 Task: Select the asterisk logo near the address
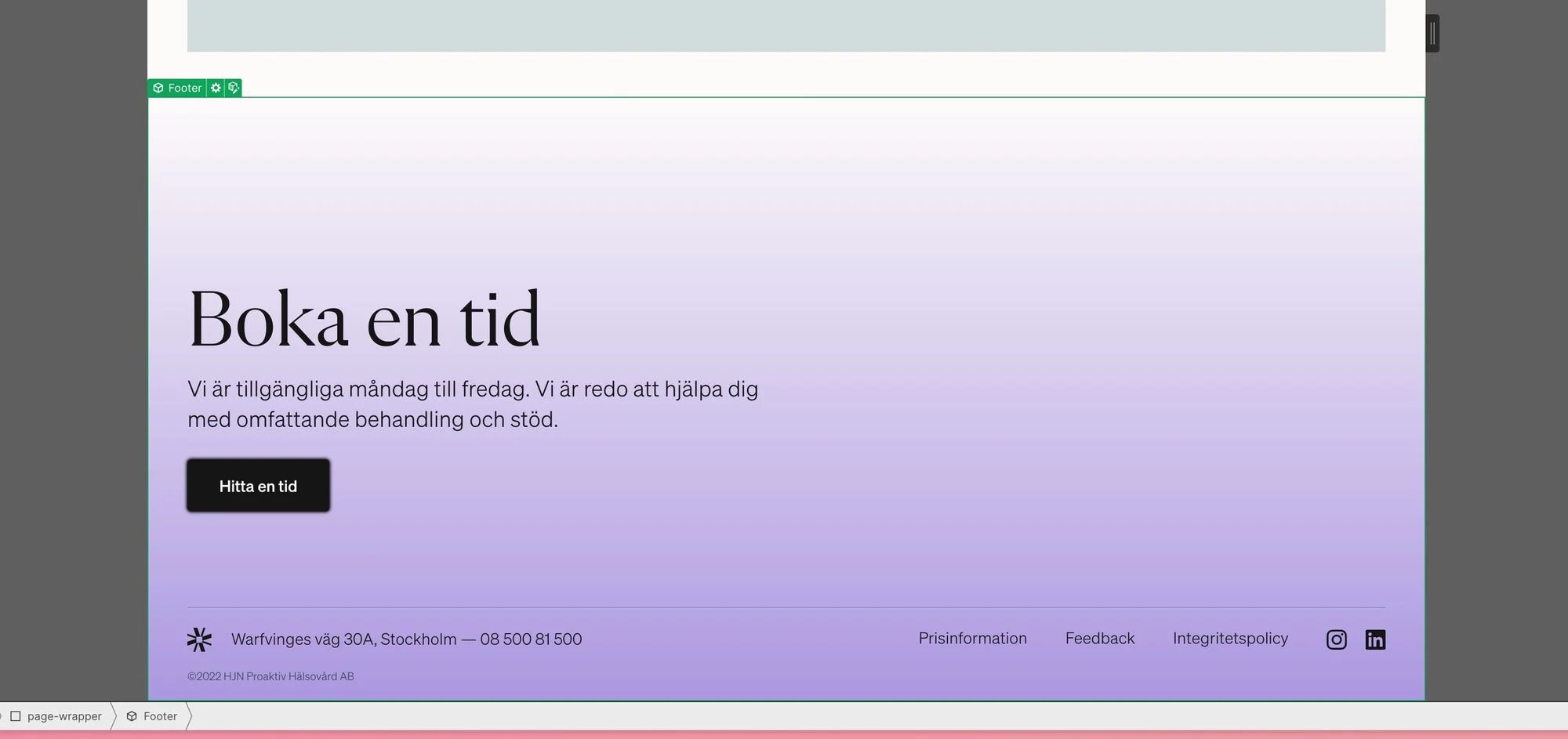click(199, 639)
